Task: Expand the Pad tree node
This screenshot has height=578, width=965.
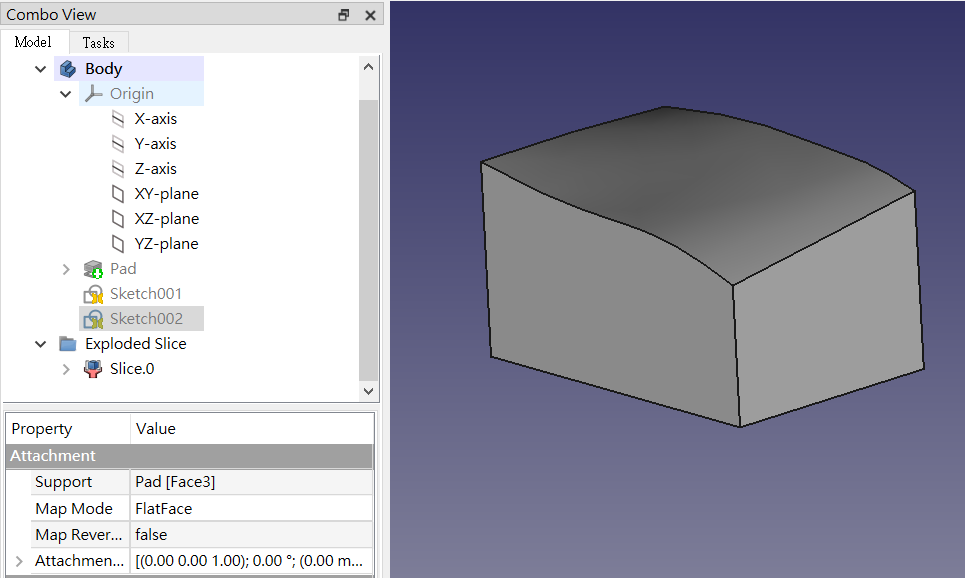Action: [x=66, y=269]
